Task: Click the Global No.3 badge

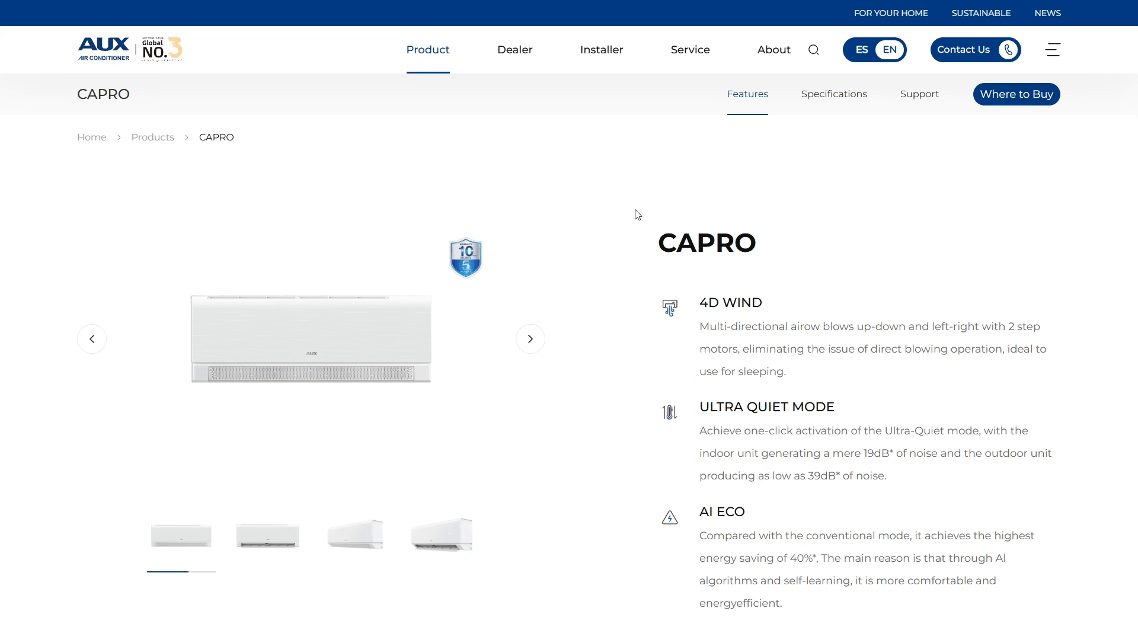Action: pos(161,49)
